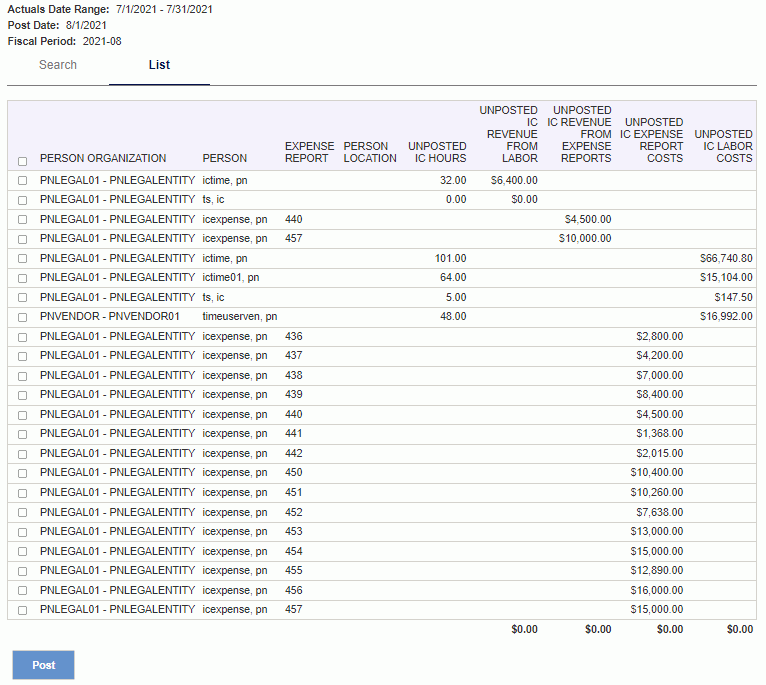Check the row with $10,000.00 expense revenue
Screen dimensions: 766x685
22,239
